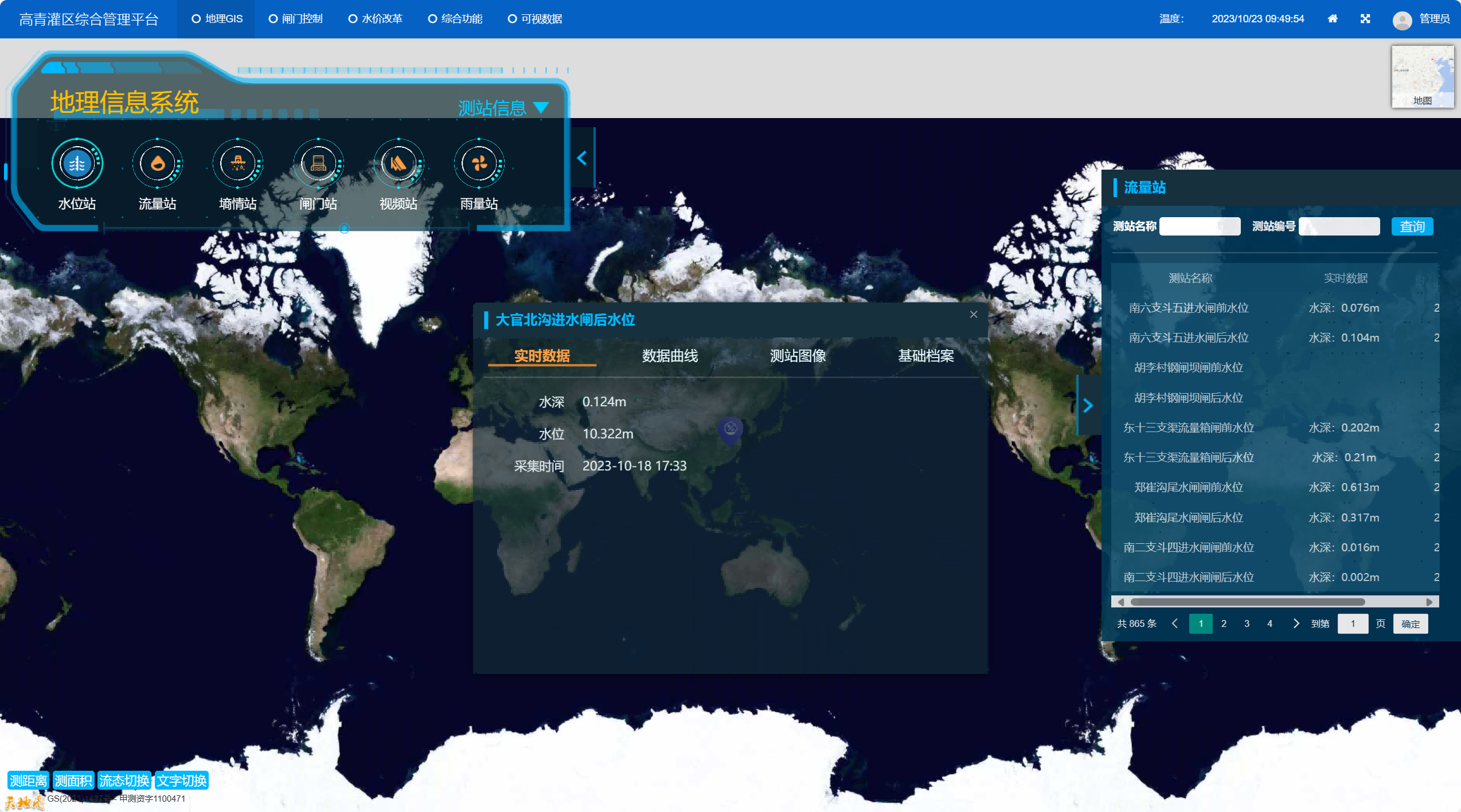Switch to the 数据曲线 tab

pyautogui.click(x=670, y=356)
